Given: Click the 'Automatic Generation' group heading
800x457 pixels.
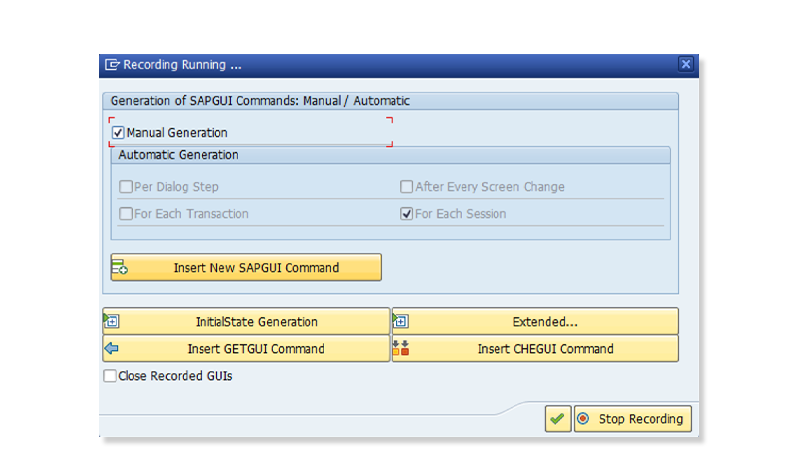Looking at the screenshot, I should click(178, 155).
